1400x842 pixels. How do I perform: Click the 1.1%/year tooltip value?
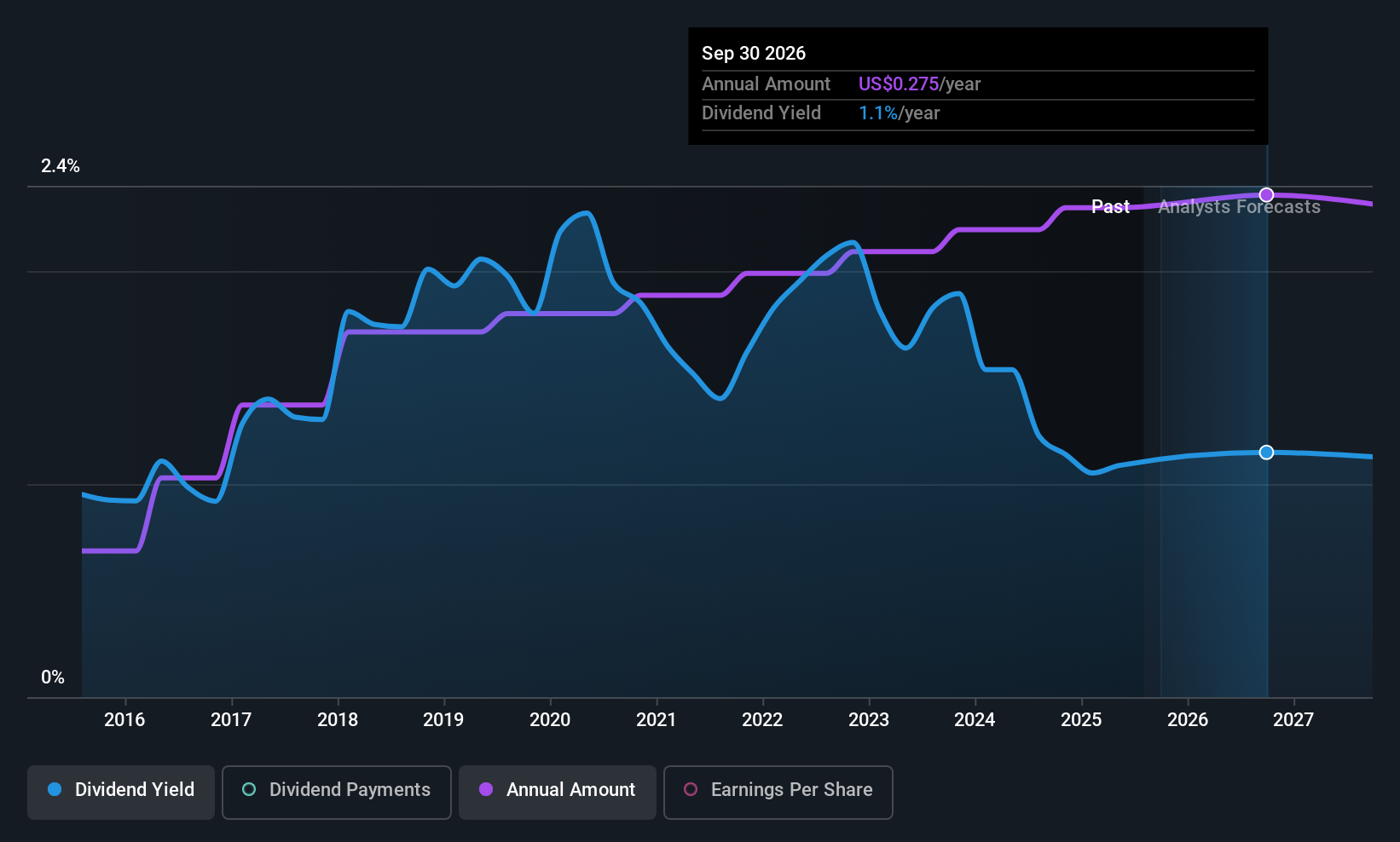[899, 113]
